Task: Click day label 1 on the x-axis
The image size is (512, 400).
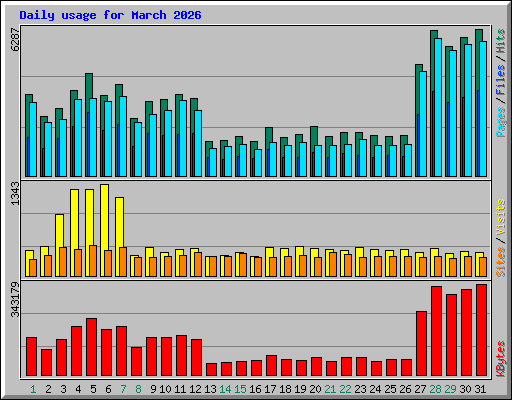Action: point(33,389)
